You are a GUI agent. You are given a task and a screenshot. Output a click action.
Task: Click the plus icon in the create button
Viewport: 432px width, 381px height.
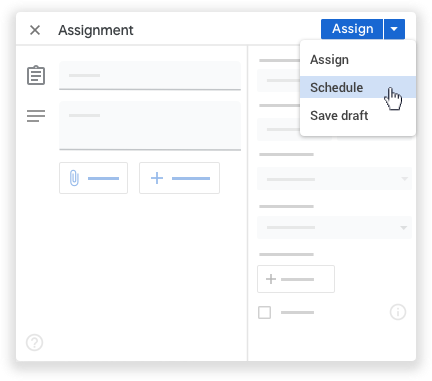157,178
